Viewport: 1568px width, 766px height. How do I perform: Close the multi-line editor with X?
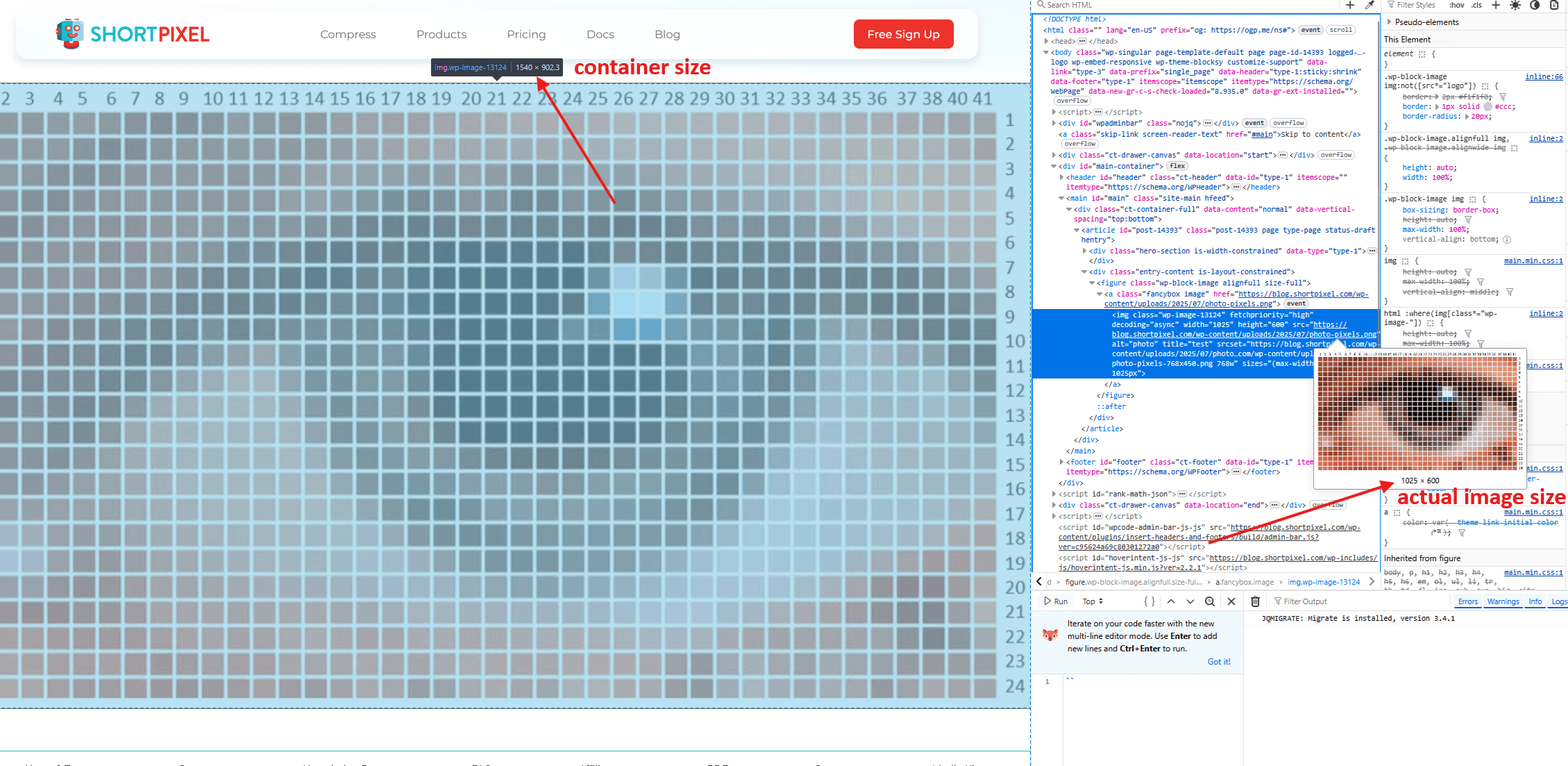[1231, 601]
